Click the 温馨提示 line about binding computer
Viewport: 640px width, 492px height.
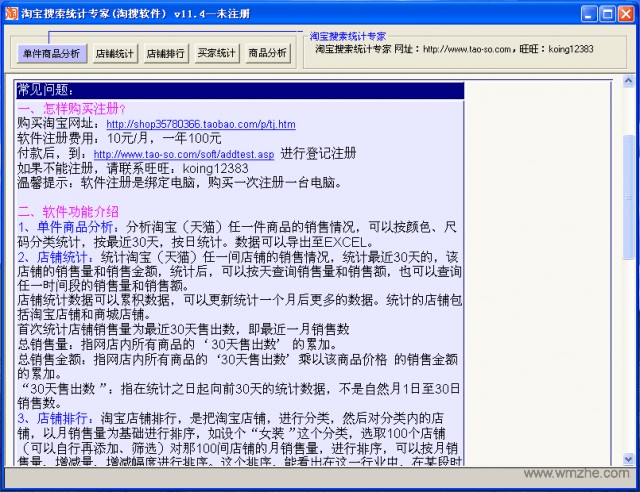180,183
